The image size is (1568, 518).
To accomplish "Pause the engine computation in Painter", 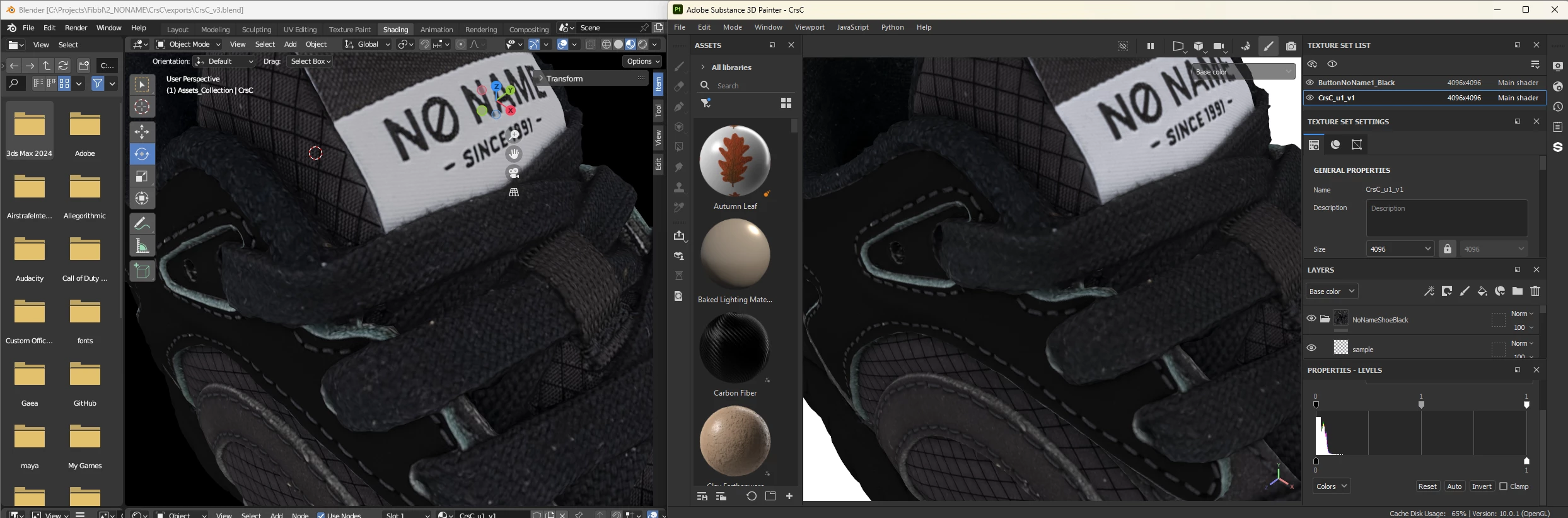I will [1151, 46].
